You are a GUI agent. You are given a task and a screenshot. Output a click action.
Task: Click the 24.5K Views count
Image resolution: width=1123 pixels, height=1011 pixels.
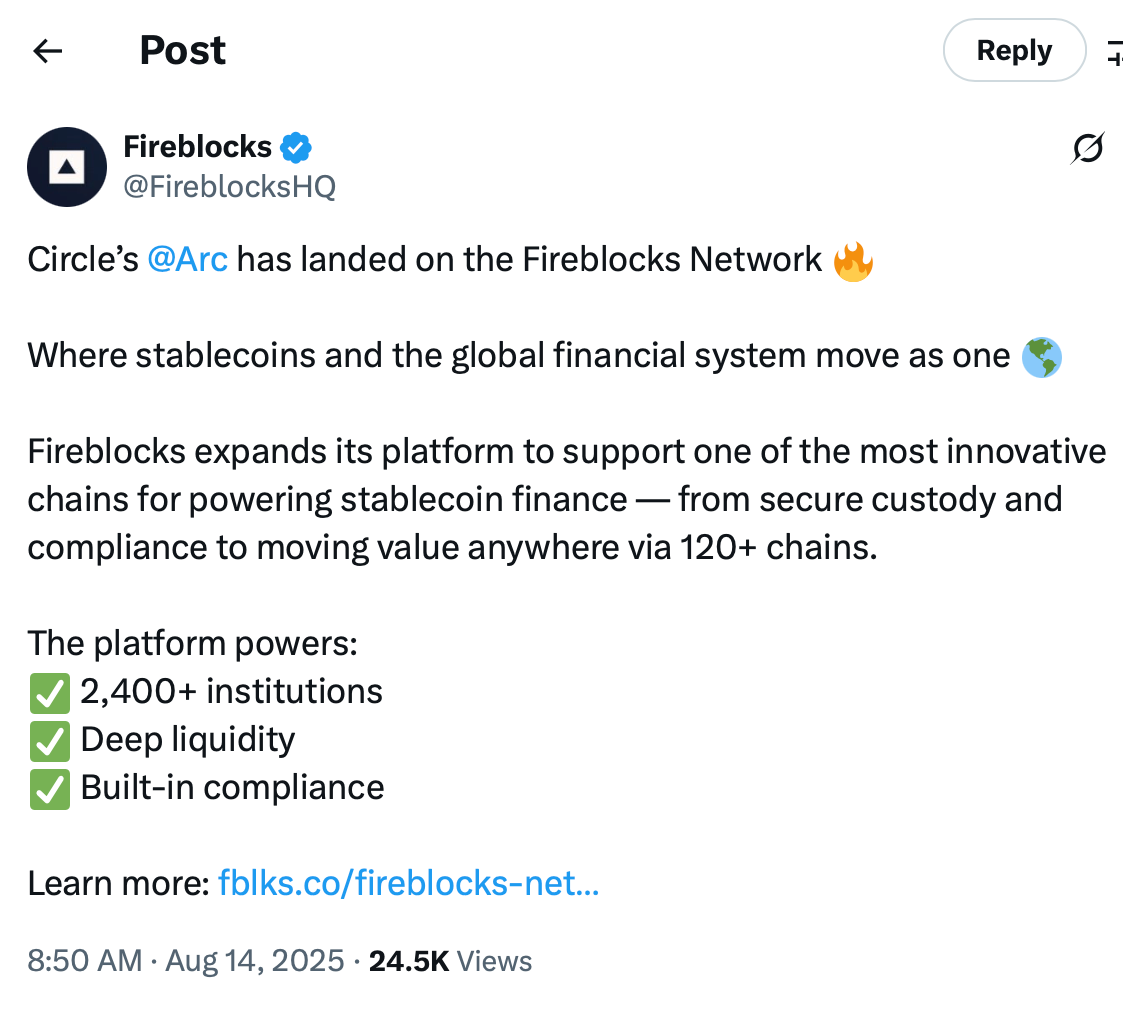click(450, 962)
